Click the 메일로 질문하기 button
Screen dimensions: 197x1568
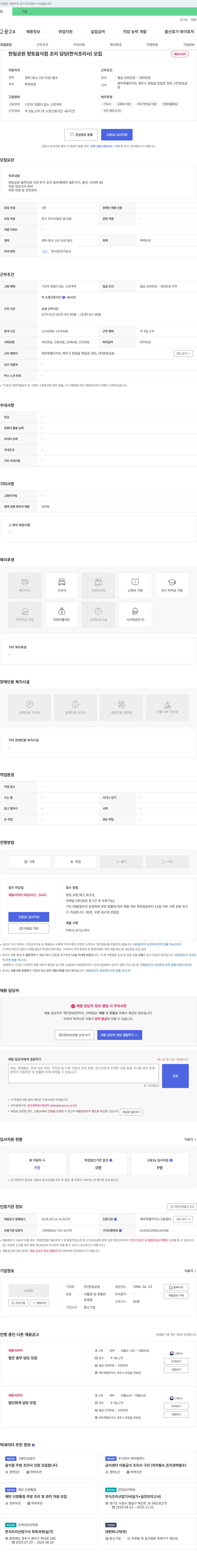[x=131, y=1112]
